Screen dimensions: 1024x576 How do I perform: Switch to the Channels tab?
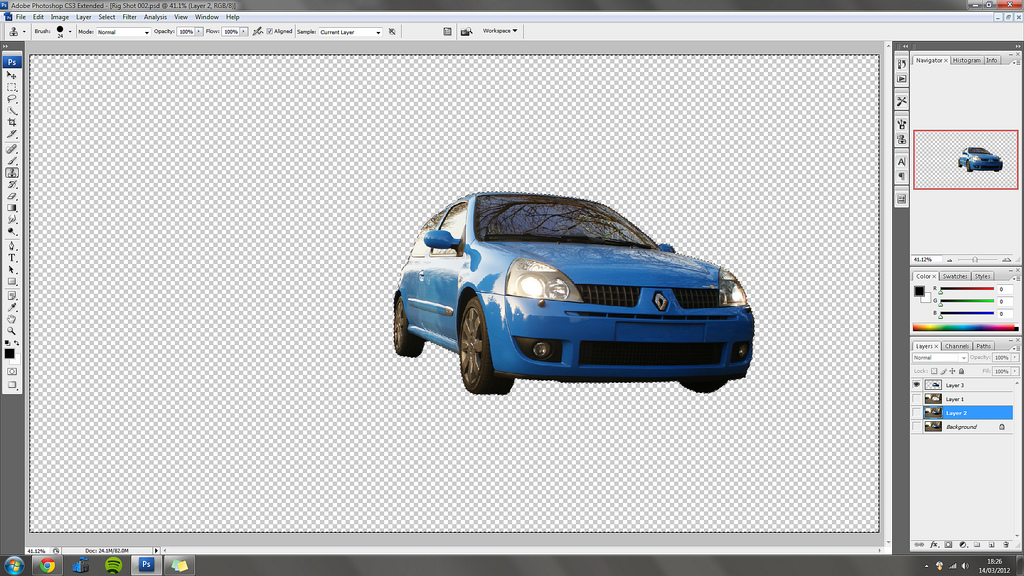coord(957,346)
